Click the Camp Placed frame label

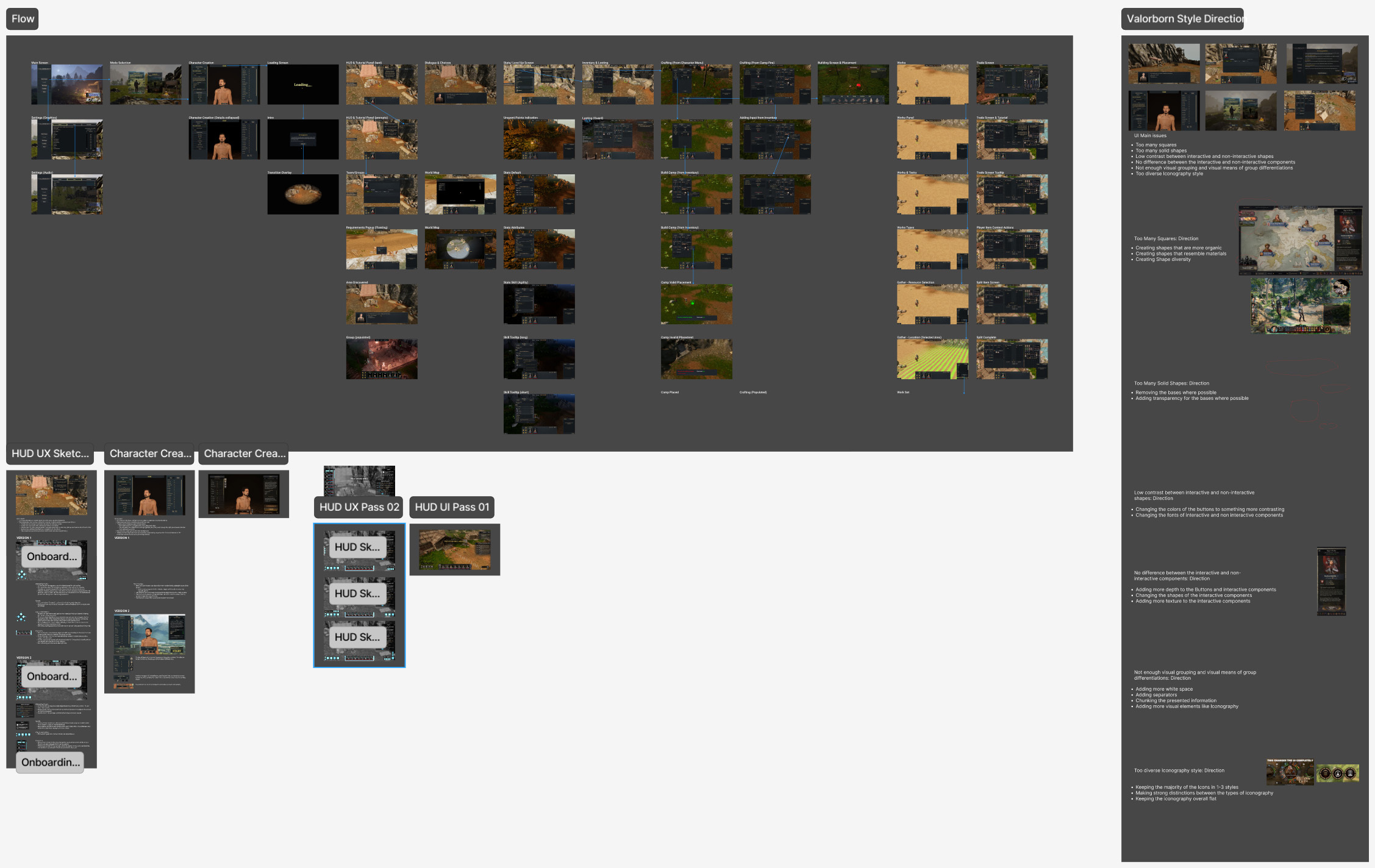pyautogui.click(x=670, y=393)
